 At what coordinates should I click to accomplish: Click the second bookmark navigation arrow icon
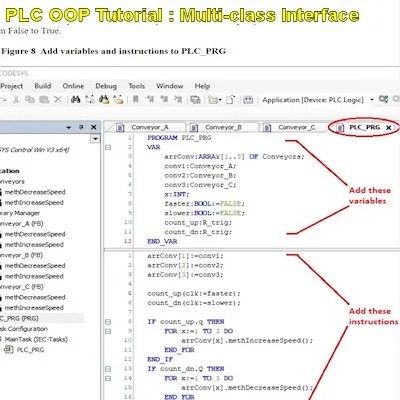coord(164,99)
